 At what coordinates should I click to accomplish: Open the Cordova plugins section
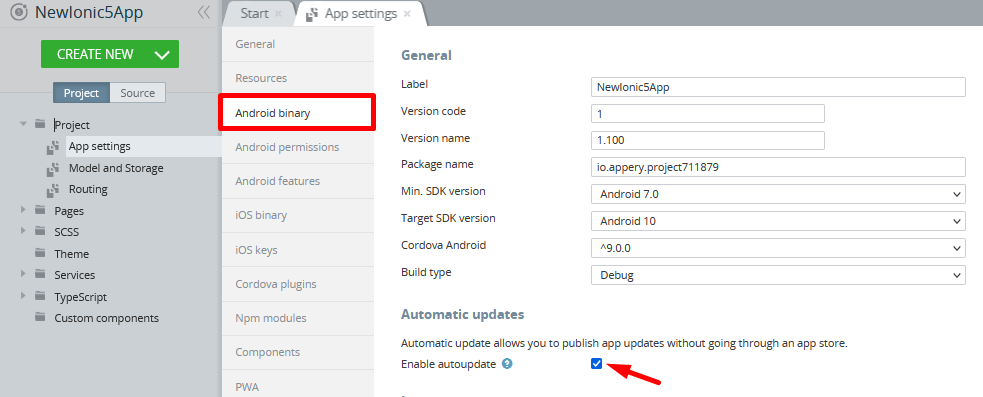(x=298, y=284)
